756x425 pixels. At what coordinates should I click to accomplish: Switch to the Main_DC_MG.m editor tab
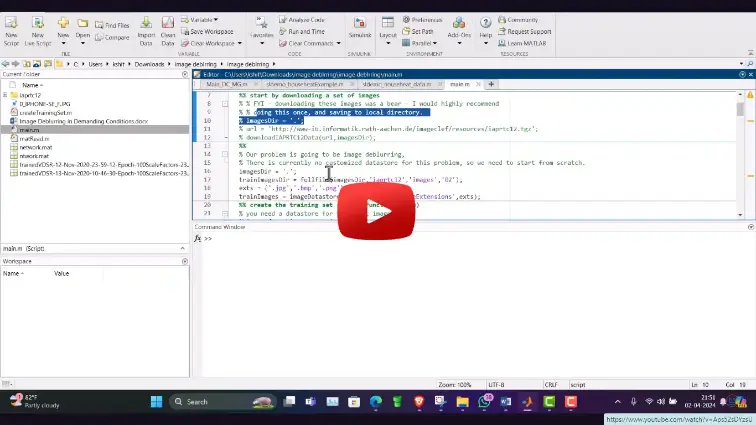[226, 85]
